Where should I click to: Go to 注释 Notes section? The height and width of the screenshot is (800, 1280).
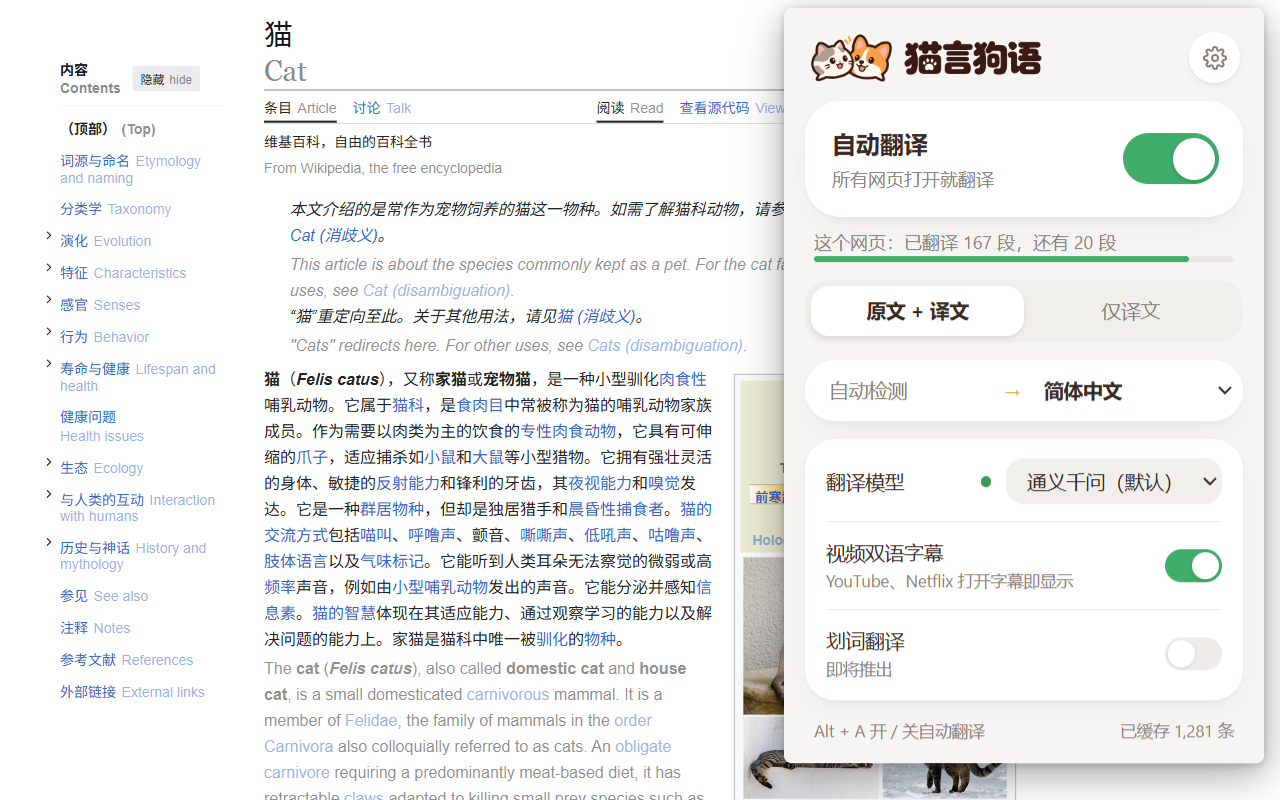click(95, 628)
